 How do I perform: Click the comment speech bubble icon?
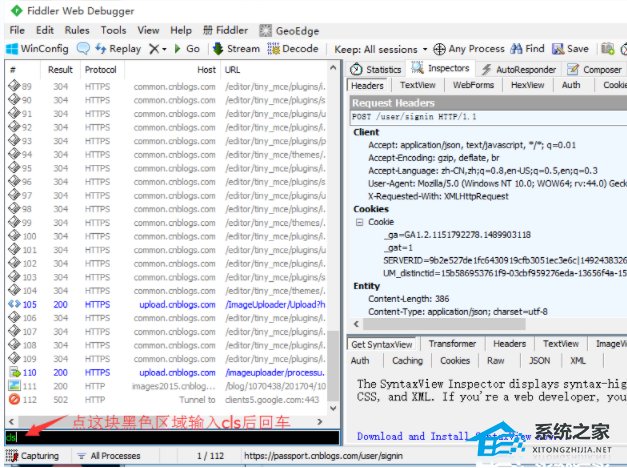pyautogui.click(x=83, y=49)
